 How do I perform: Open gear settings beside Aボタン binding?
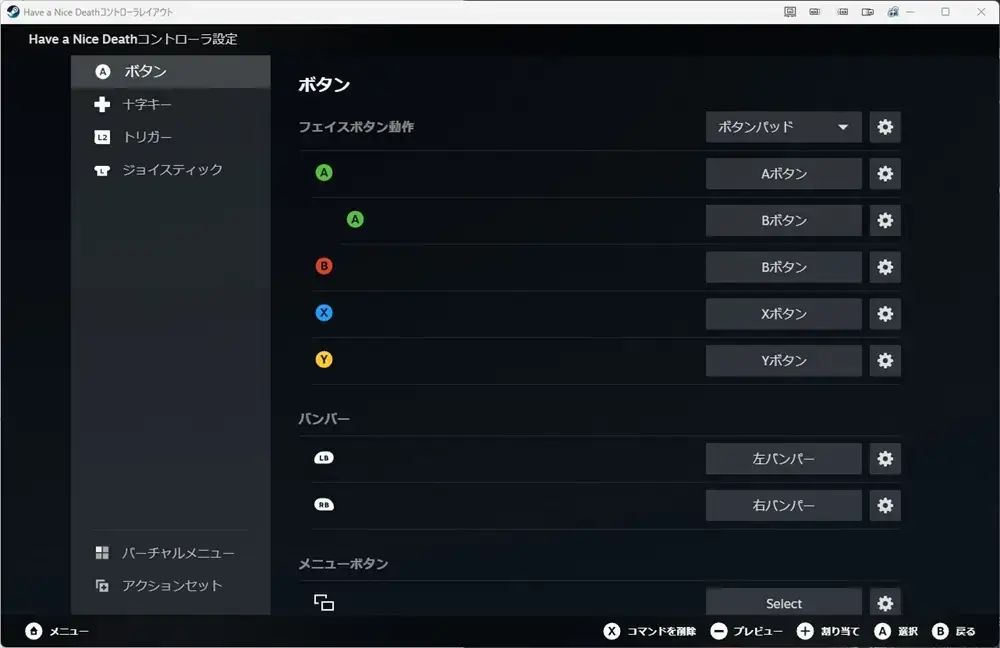pos(885,173)
